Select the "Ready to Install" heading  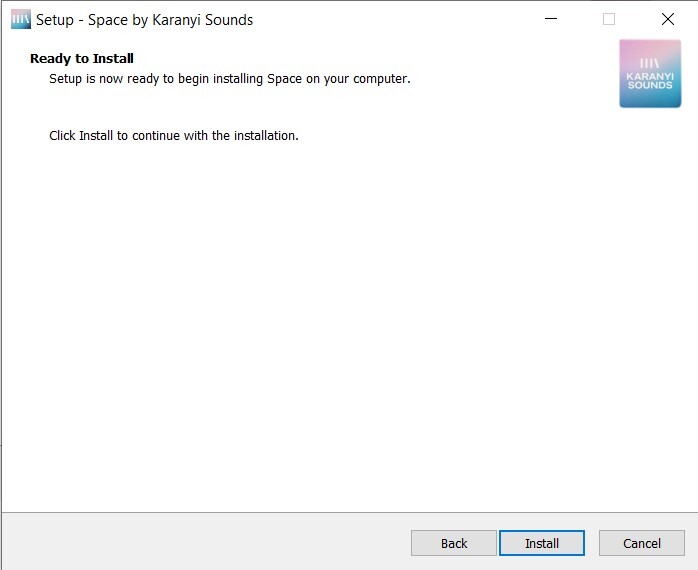click(82, 58)
